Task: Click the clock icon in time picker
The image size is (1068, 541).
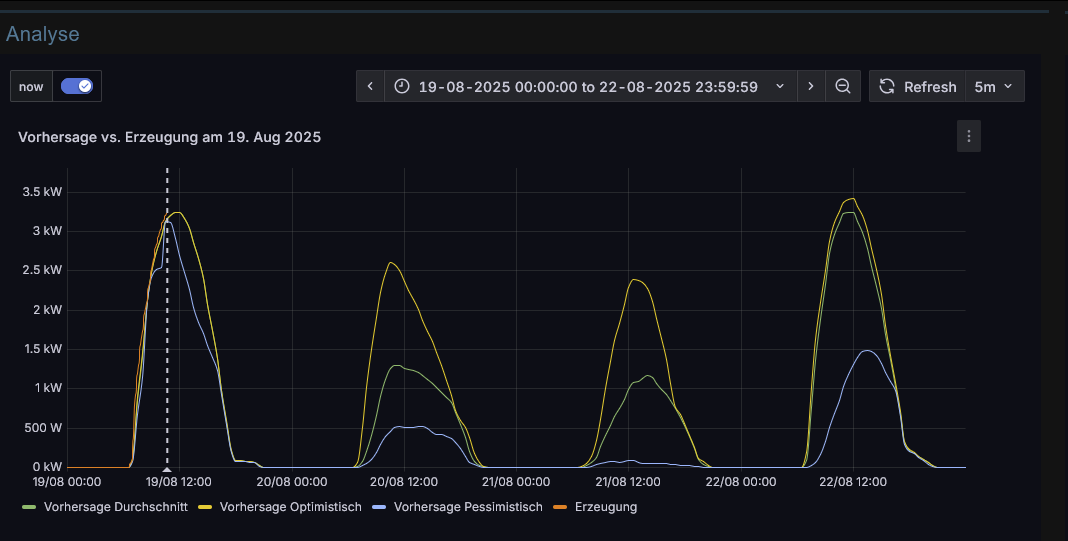Action: point(402,87)
